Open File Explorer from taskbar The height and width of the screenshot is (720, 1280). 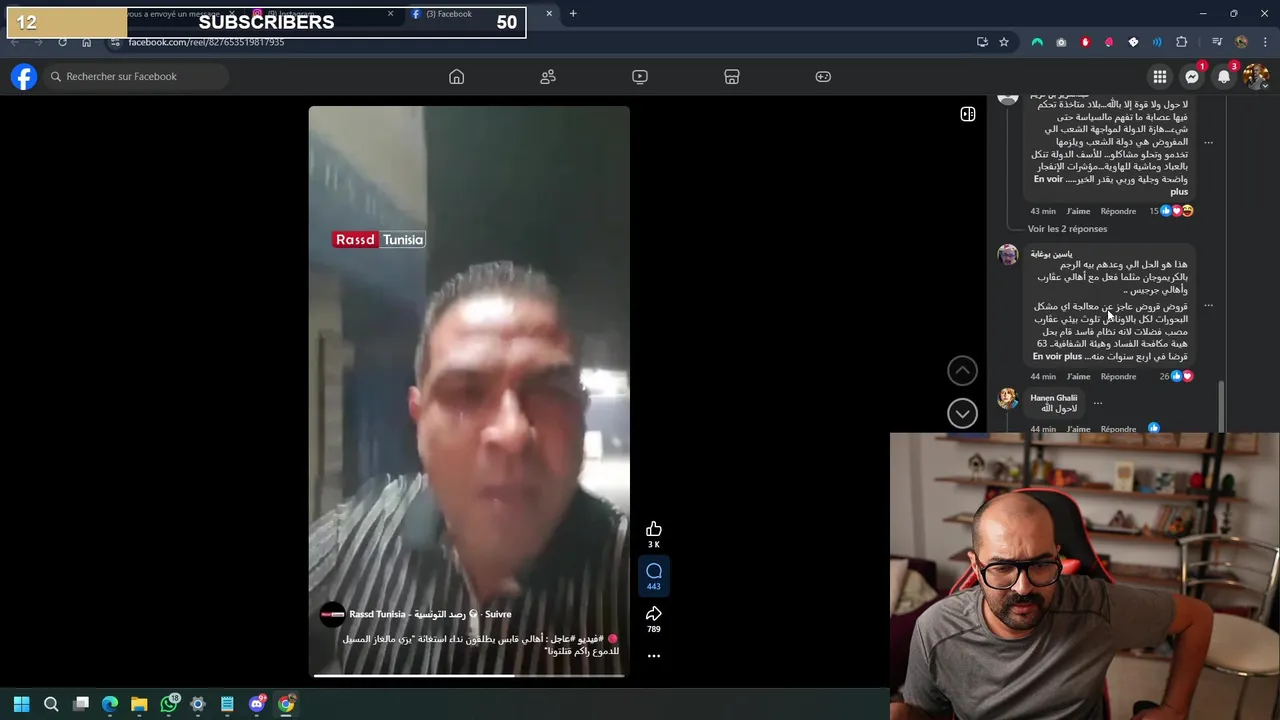[139, 704]
